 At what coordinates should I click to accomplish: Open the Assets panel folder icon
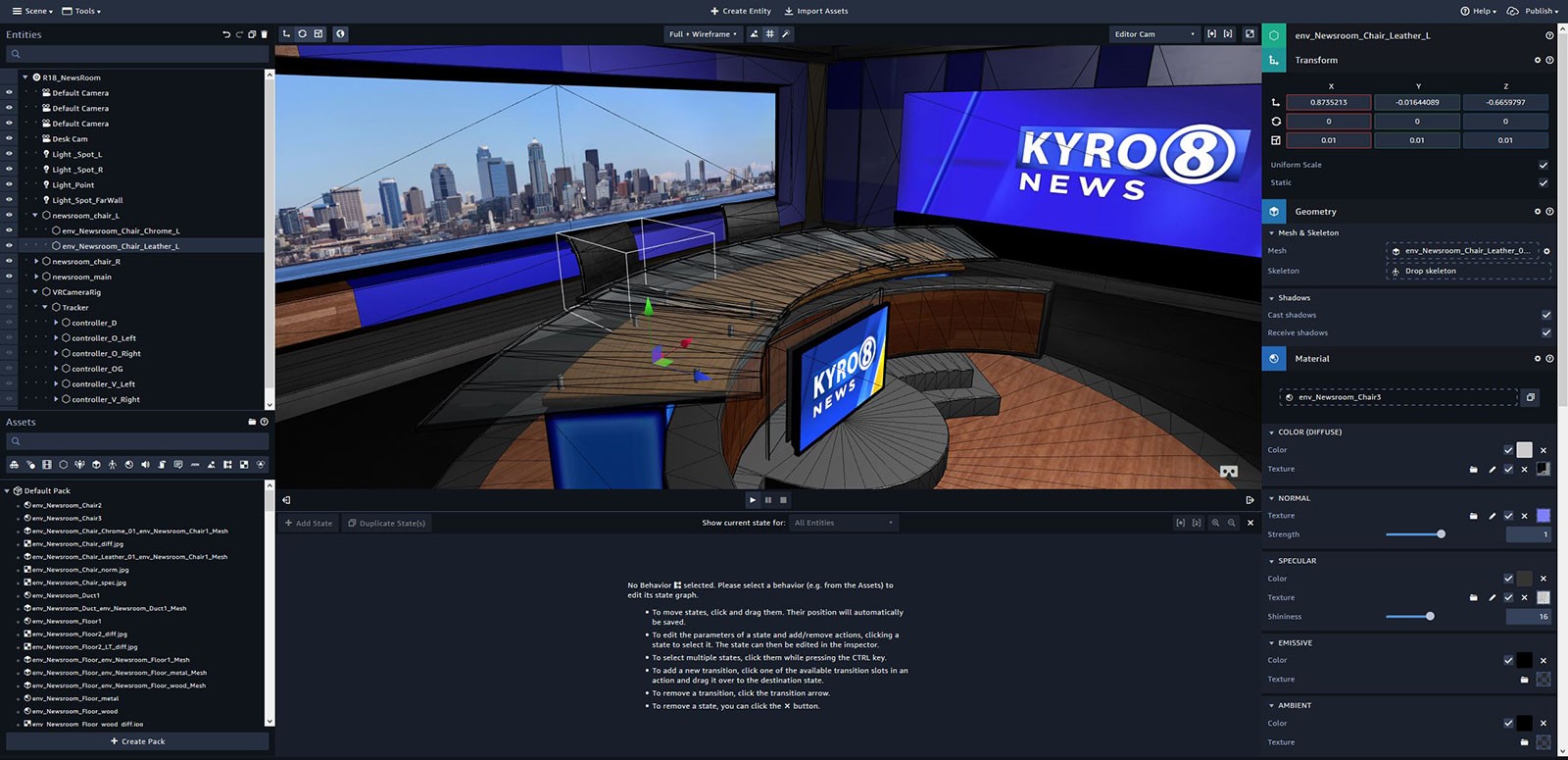(x=252, y=422)
